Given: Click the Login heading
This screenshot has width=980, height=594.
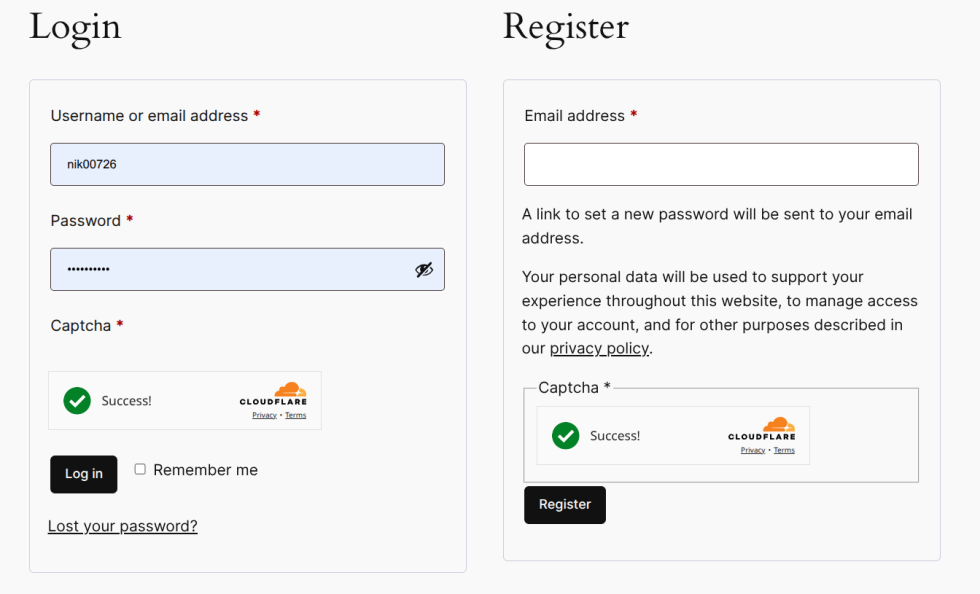Looking at the screenshot, I should [75, 27].
